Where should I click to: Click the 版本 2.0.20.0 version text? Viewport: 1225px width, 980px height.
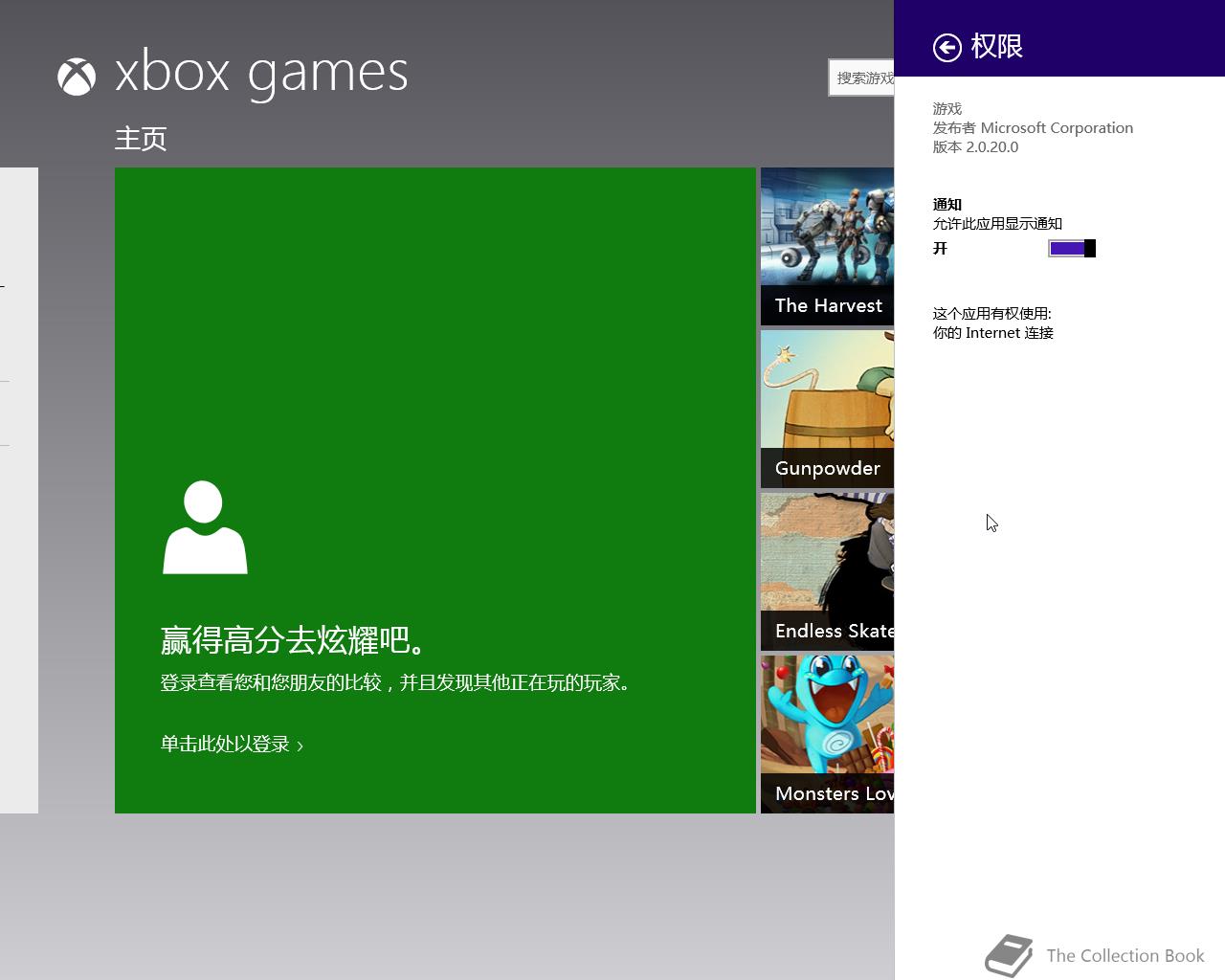click(975, 147)
